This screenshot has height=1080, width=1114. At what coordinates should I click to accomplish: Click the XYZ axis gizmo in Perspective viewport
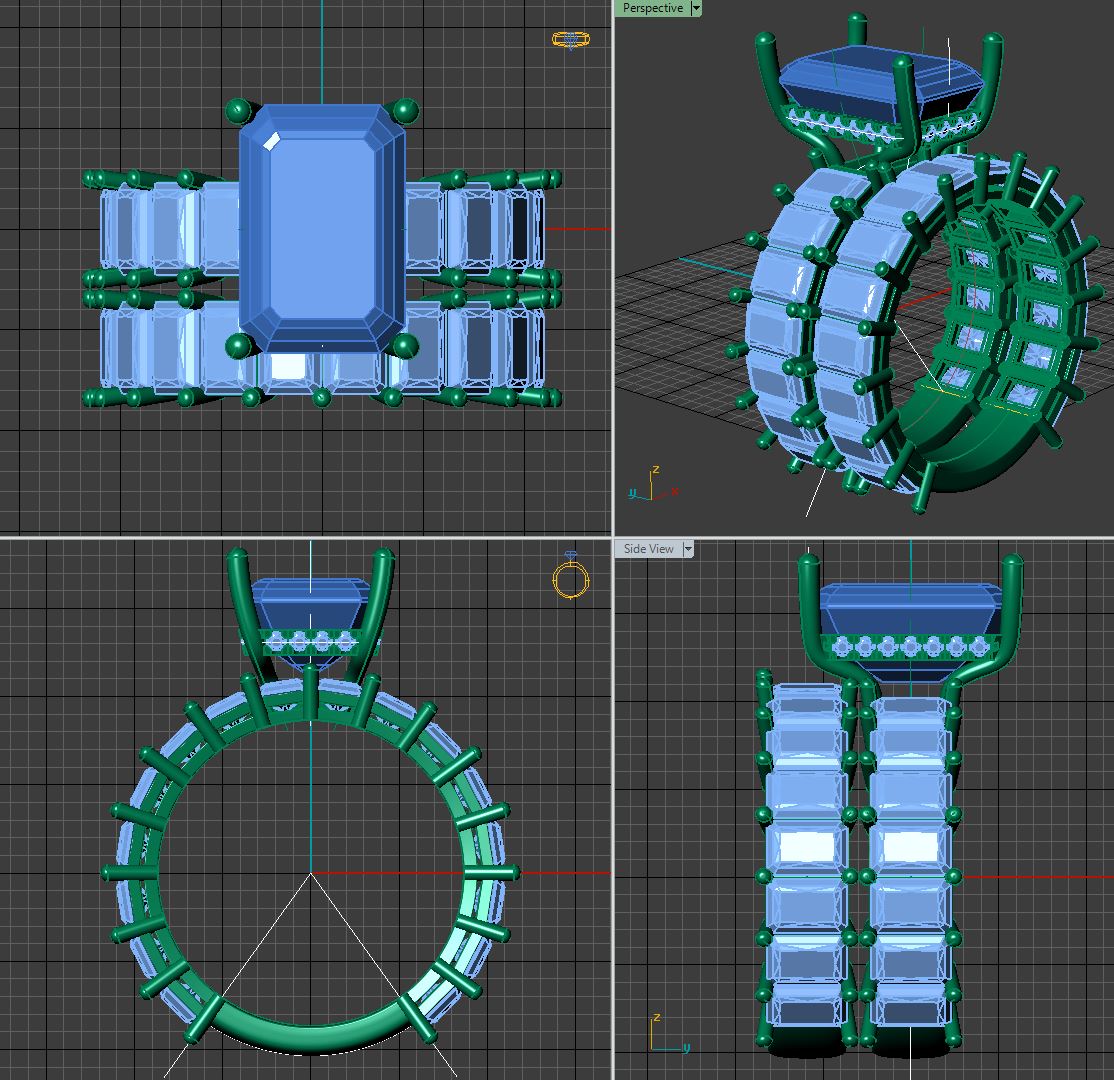click(x=652, y=485)
